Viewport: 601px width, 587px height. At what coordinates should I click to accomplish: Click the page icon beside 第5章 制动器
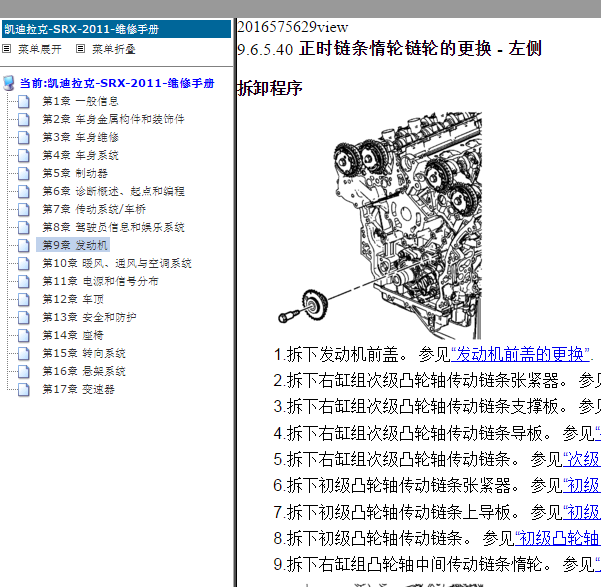coord(23,174)
